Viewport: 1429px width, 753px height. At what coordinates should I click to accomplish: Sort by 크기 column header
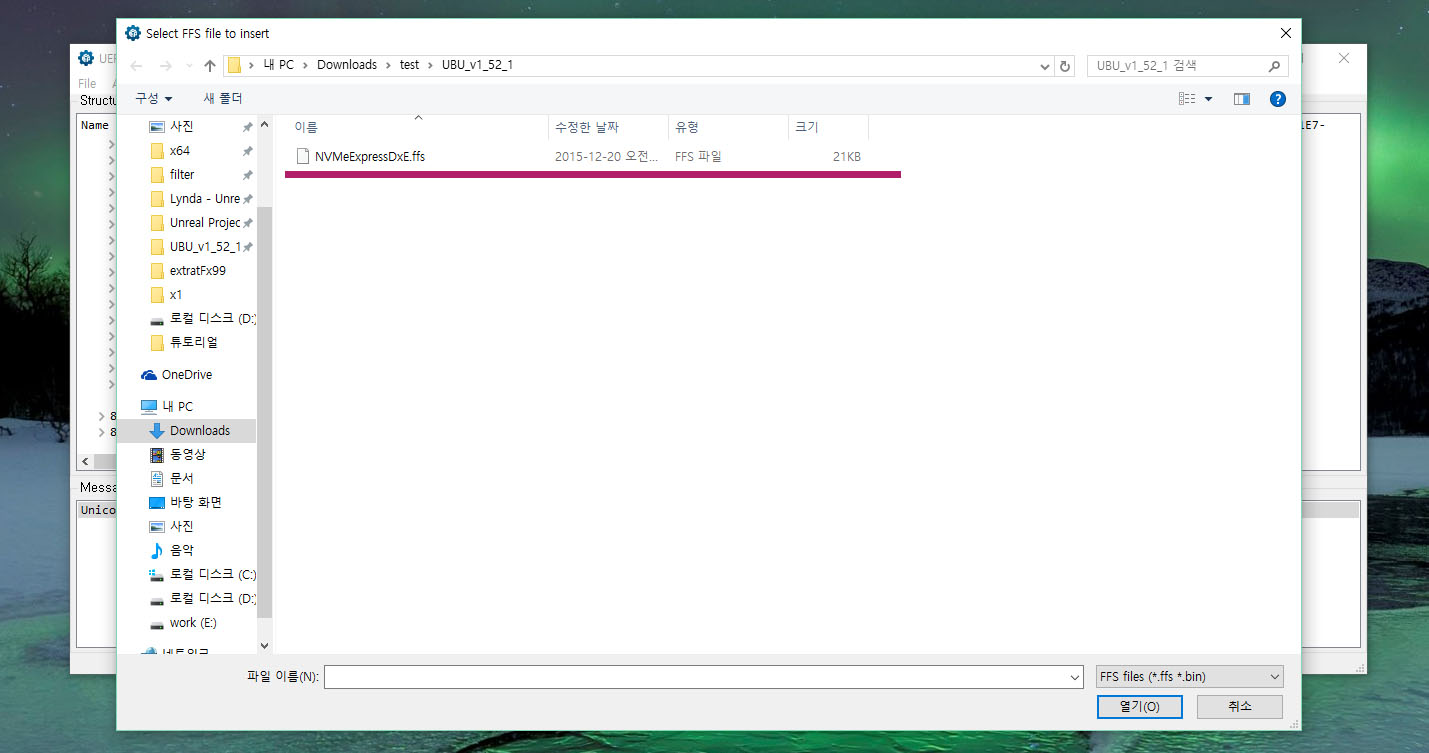828,127
